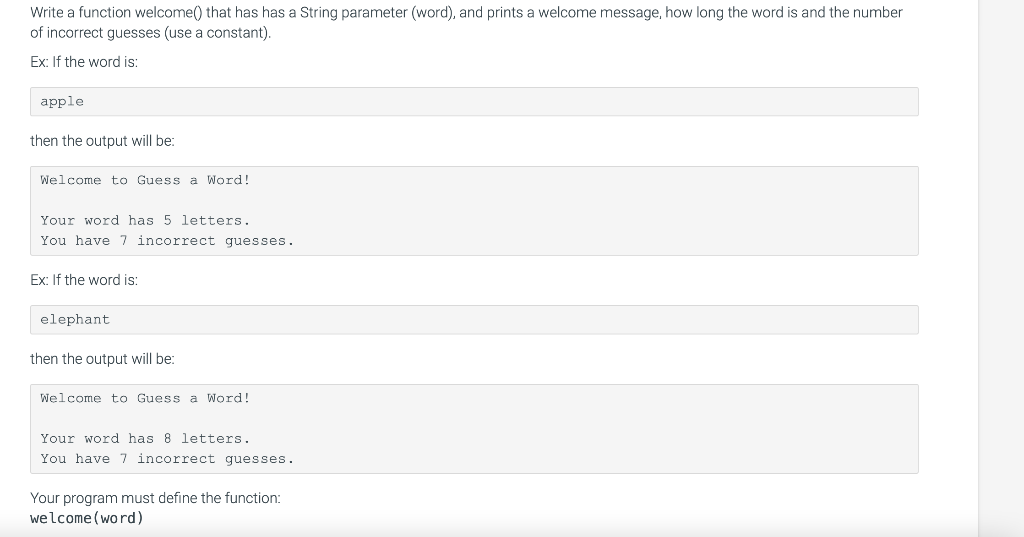
Task: Click second 'then the output will be:' text
Action: (103, 359)
